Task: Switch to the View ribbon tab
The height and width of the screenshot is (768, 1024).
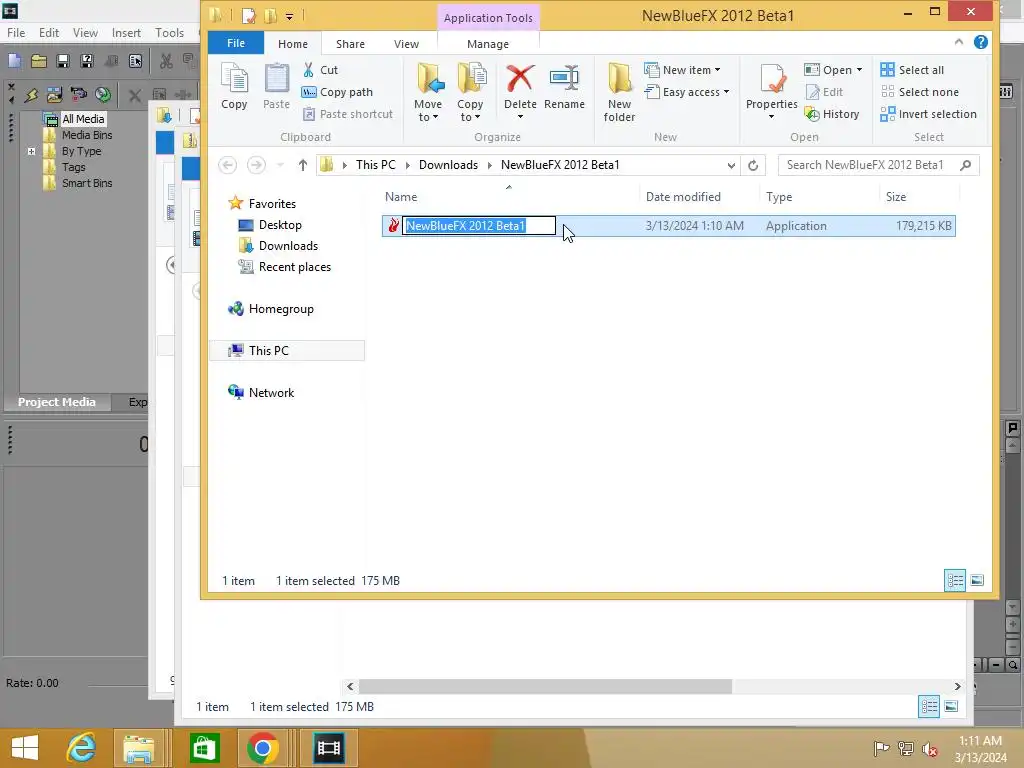Action: click(x=406, y=44)
